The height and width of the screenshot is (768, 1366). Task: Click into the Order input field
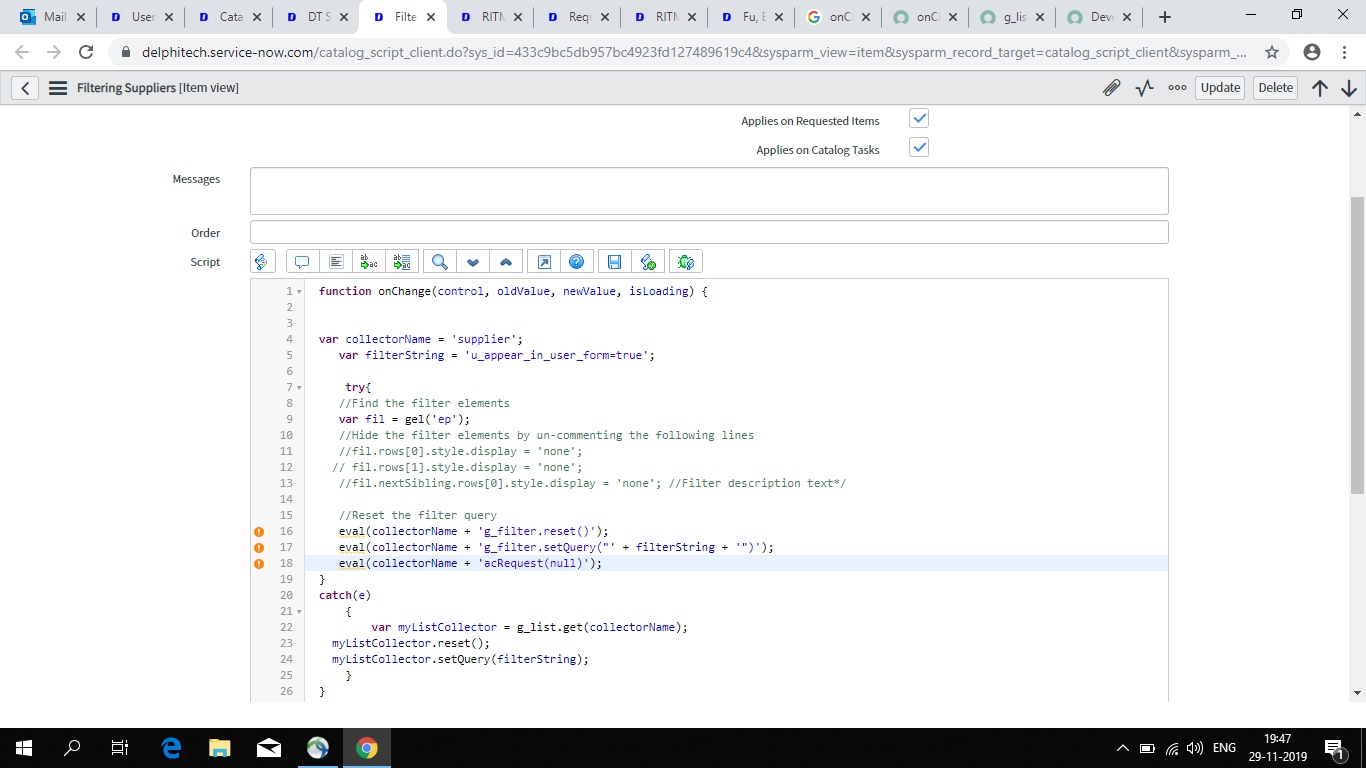tap(708, 232)
